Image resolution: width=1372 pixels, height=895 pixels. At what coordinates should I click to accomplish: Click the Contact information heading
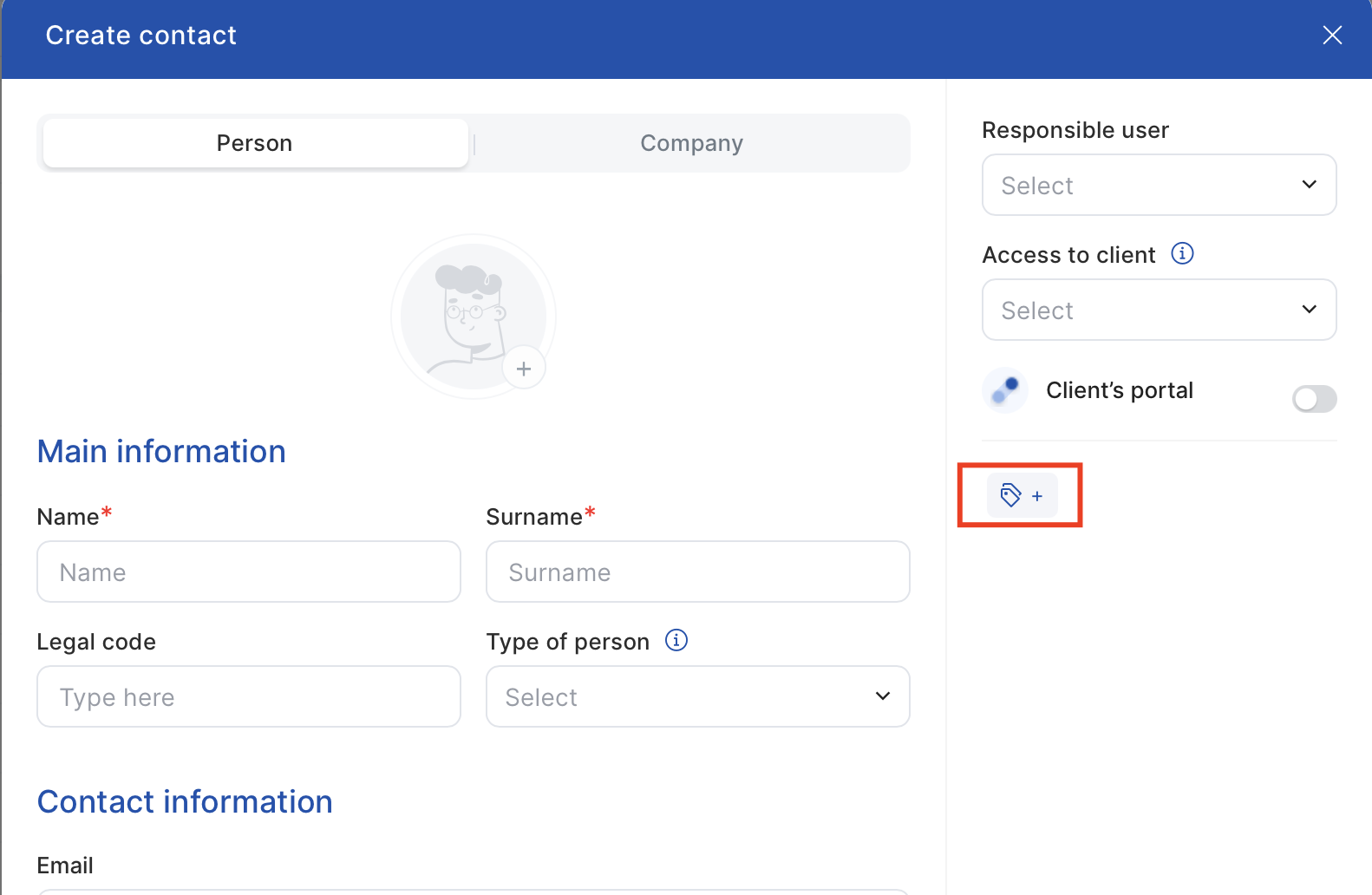point(185,802)
